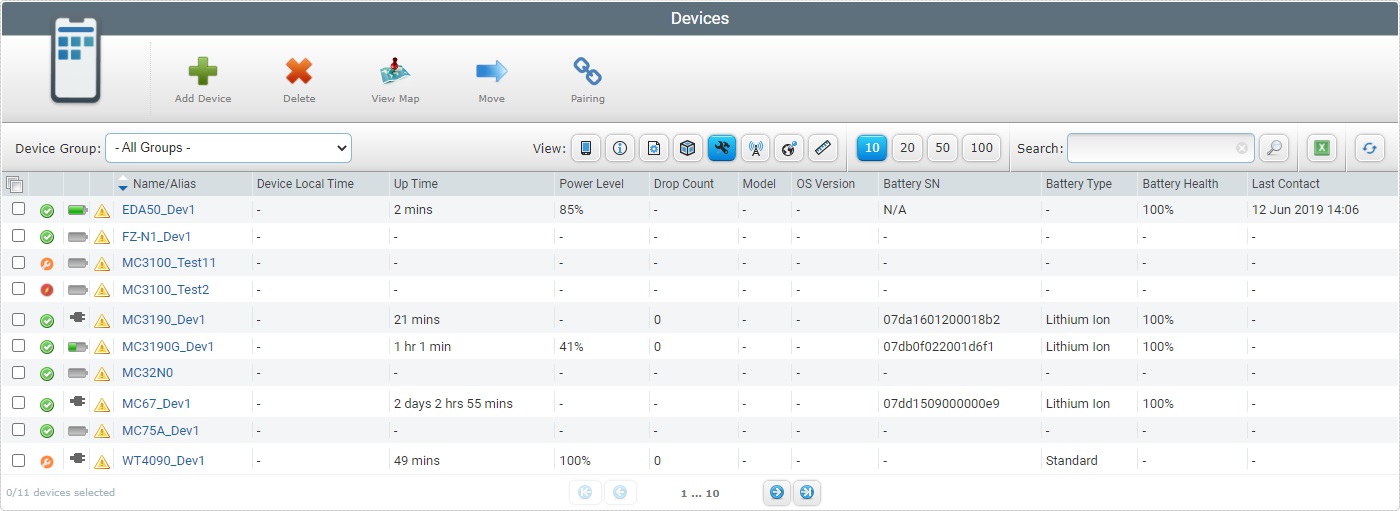The image size is (1400, 511).
Task: Open the EDA50_Dev1 device link
Action: point(158,210)
